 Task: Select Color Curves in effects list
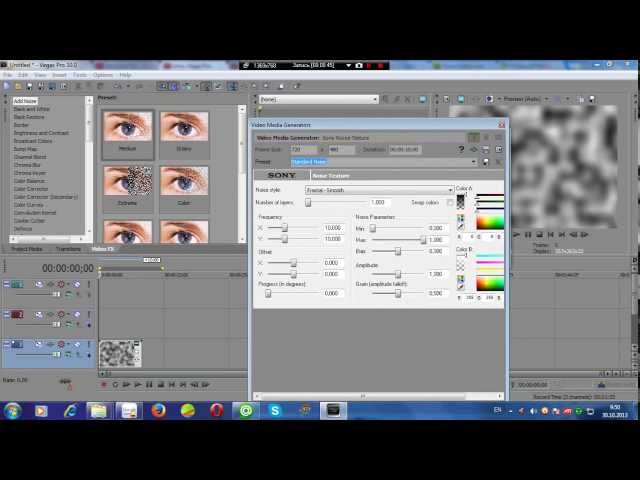(28, 205)
